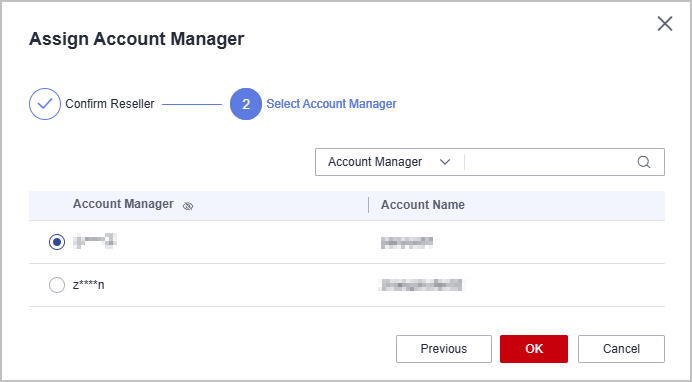Viewport: 692px width, 382px height.
Task: Click the magnifier search icon
Action: (644, 162)
